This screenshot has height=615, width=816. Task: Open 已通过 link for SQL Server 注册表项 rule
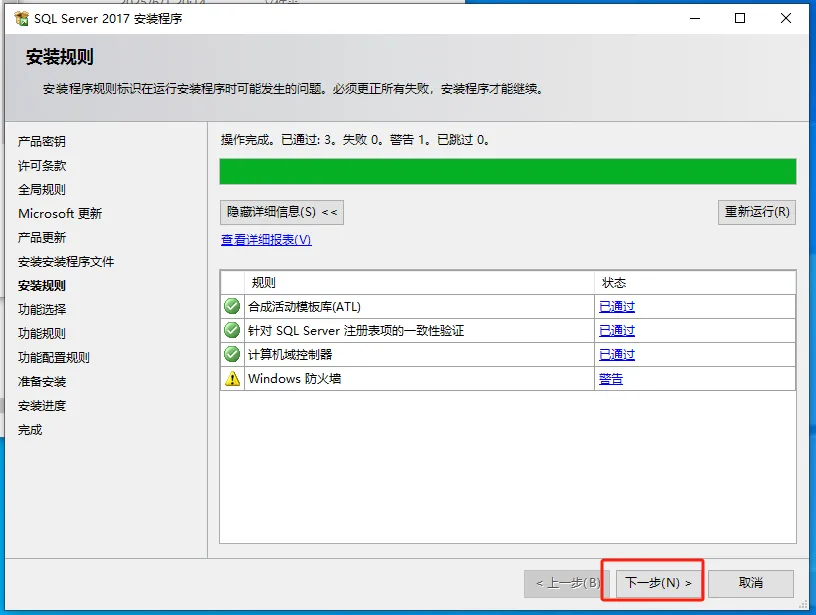click(617, 330)
